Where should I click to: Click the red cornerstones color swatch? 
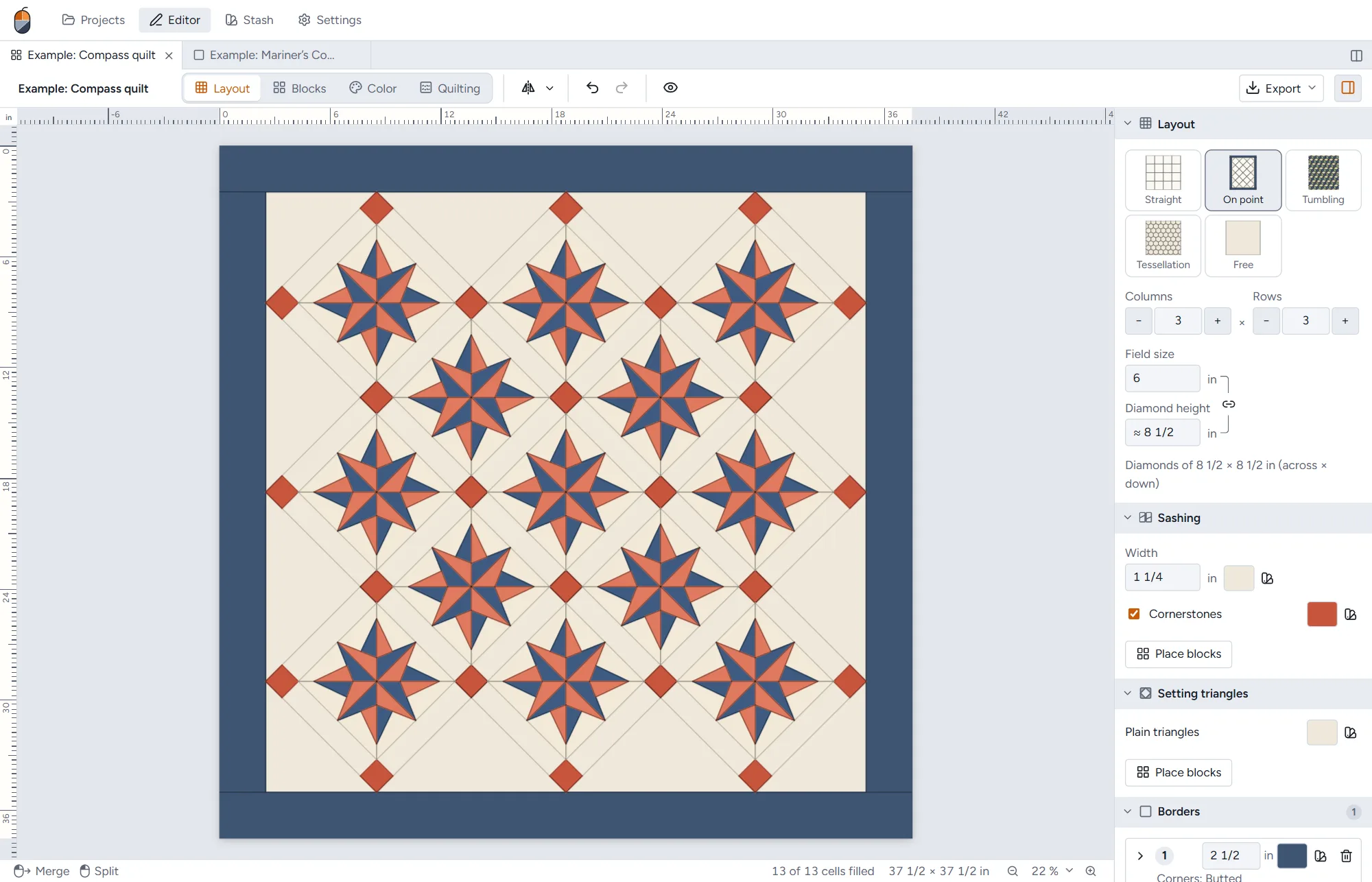[x=1322, y=614]
